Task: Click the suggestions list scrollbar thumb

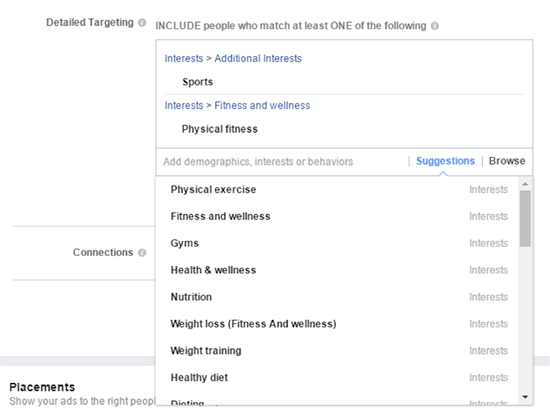Action: pos(525,219)
